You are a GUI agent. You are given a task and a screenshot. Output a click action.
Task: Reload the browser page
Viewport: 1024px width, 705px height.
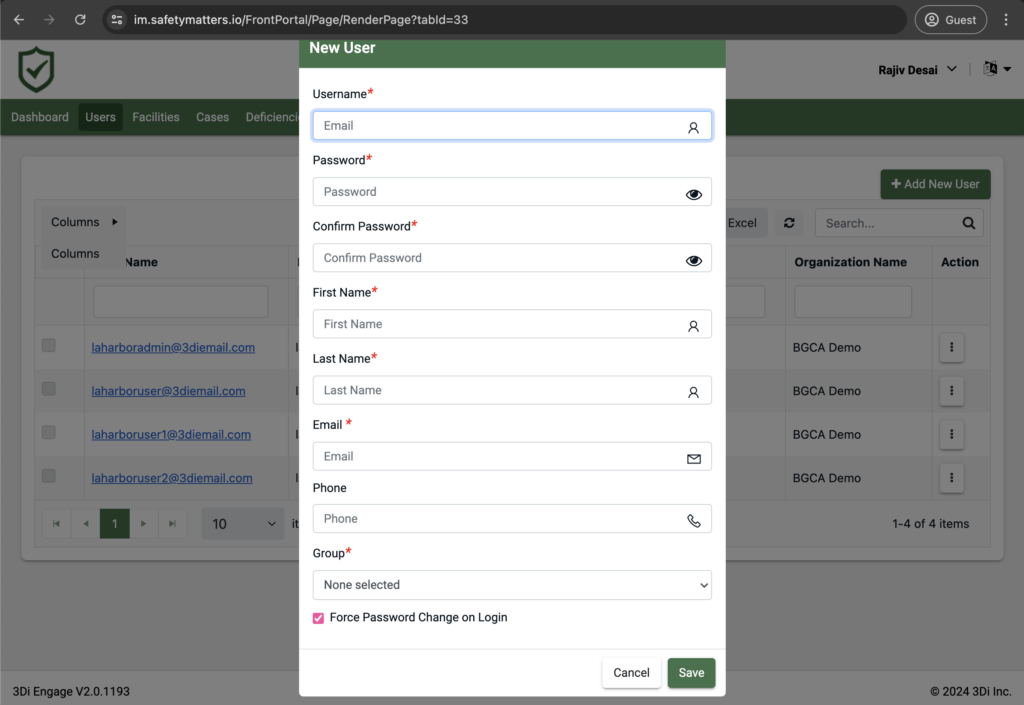click(x=80, y=20)
